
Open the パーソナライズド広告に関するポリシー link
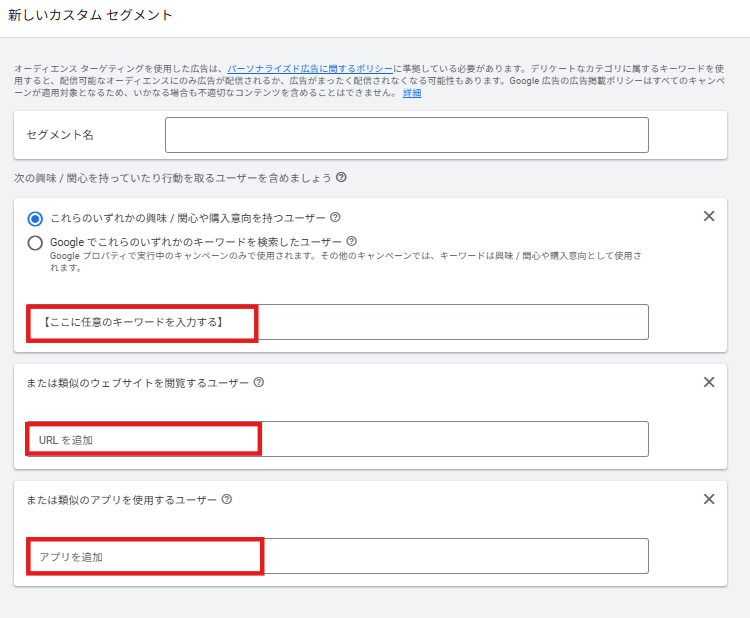pos(309,68)
